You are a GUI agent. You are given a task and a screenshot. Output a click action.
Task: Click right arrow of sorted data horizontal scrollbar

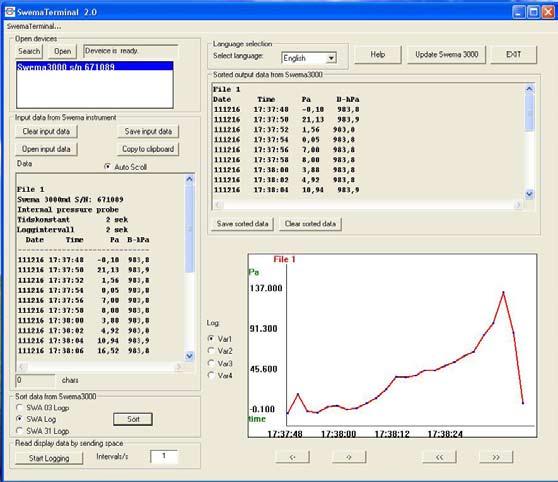[518, 204]
